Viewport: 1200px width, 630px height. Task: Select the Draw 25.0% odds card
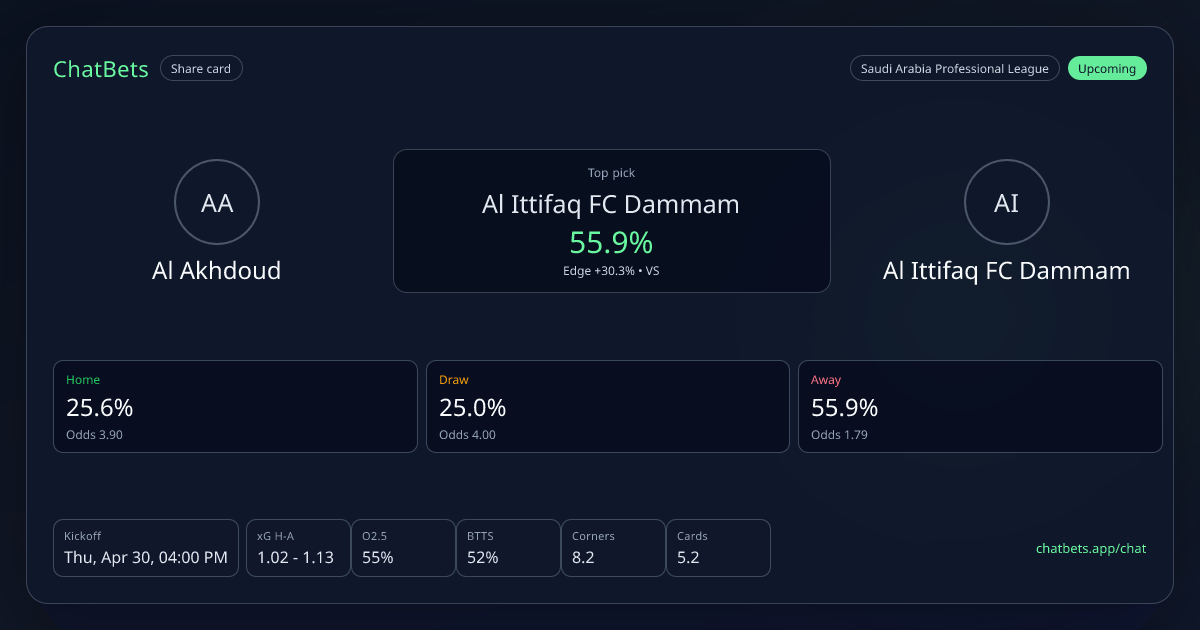point(608,406)
